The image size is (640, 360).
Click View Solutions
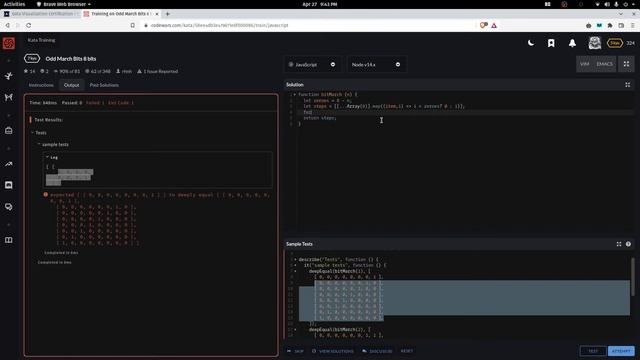point(333,351)
